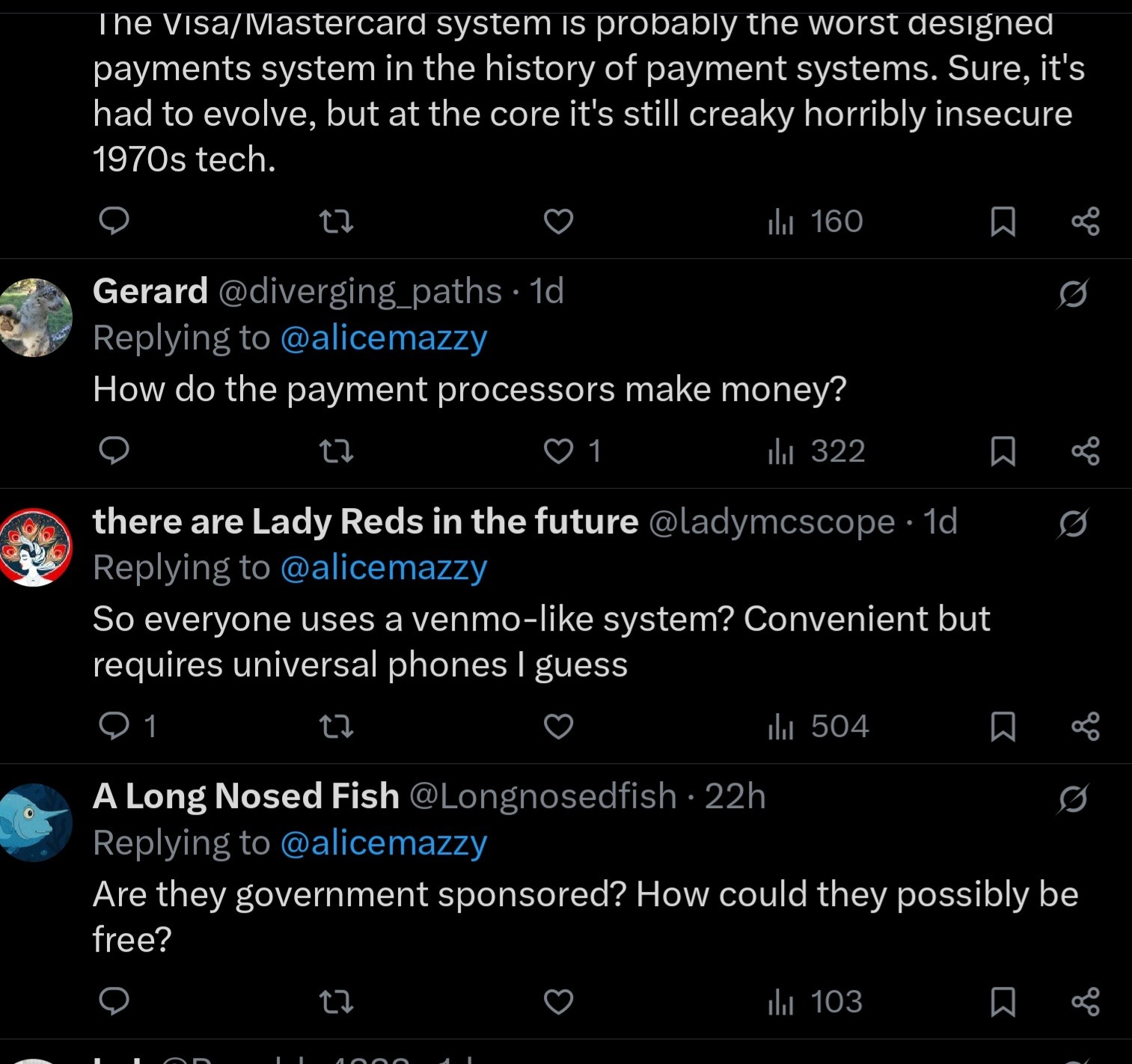Repost the venmo-like system reply

coord(336,726)
